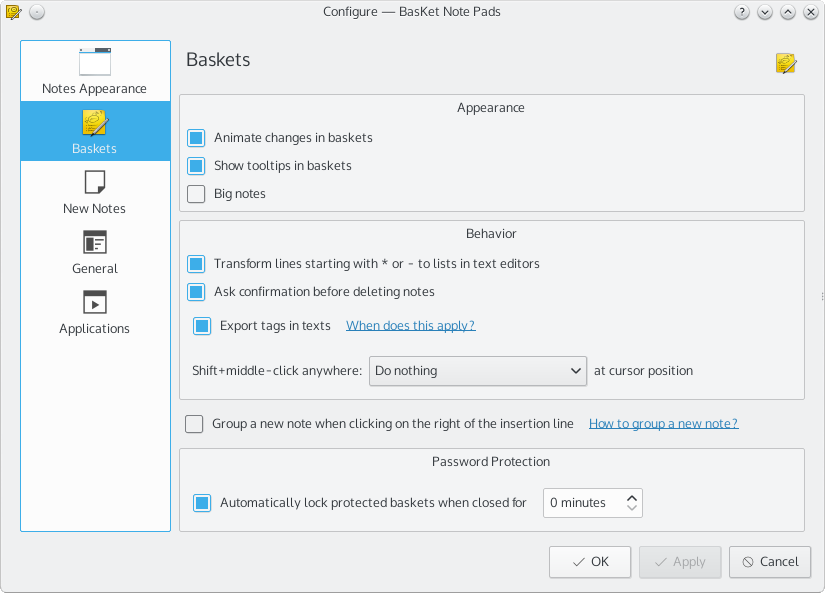Minimize the Configure window
The height and width of the screenshot is (593, 825).
point(764,12)
